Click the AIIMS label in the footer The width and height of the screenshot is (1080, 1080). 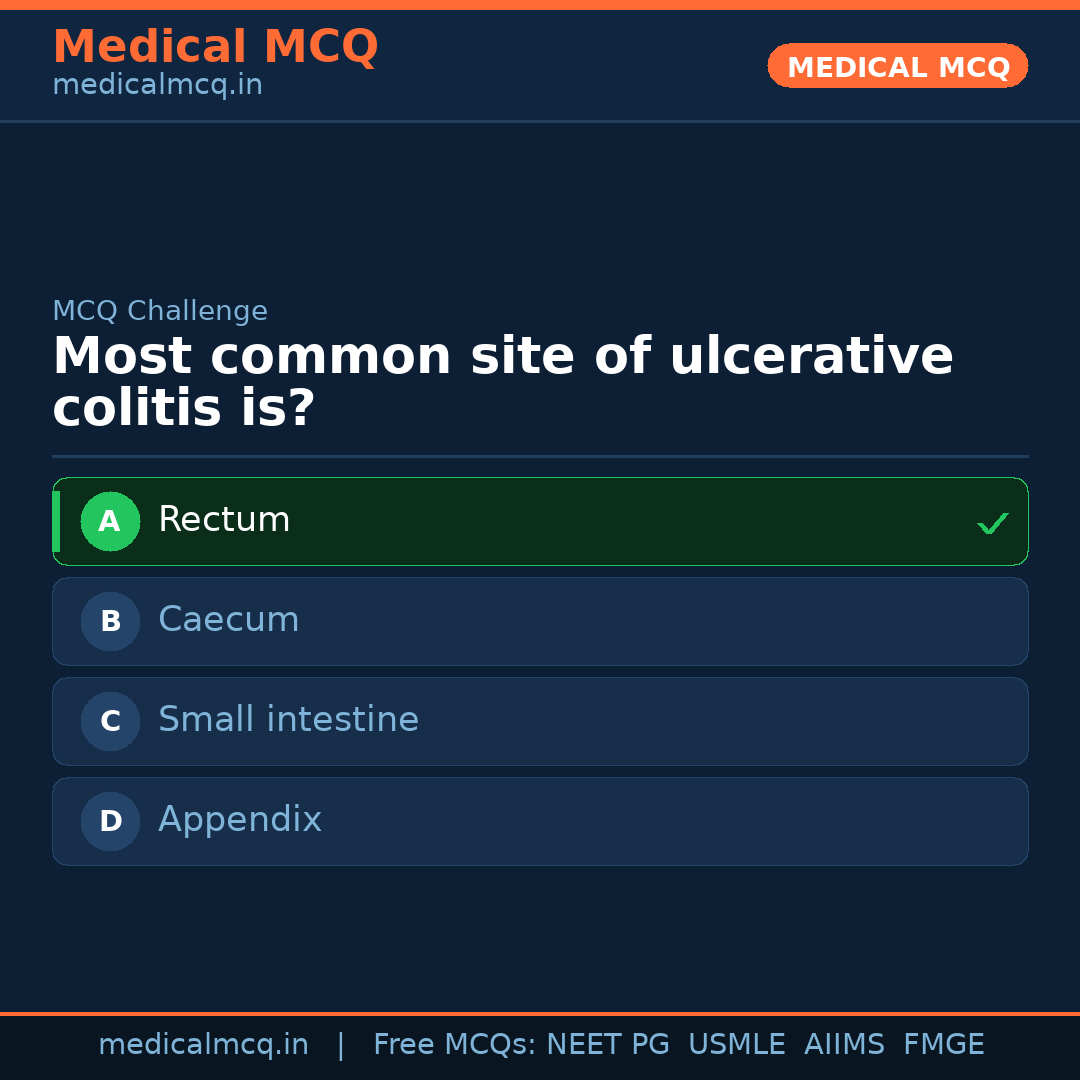845,1043
